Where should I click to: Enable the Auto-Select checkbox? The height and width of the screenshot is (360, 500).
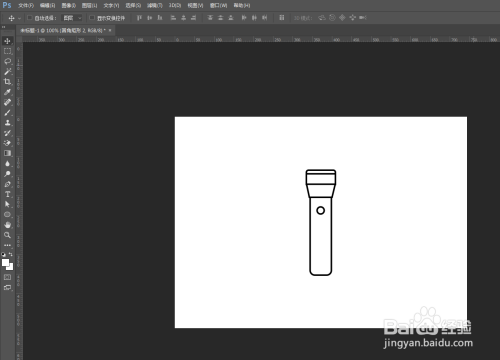30,18
